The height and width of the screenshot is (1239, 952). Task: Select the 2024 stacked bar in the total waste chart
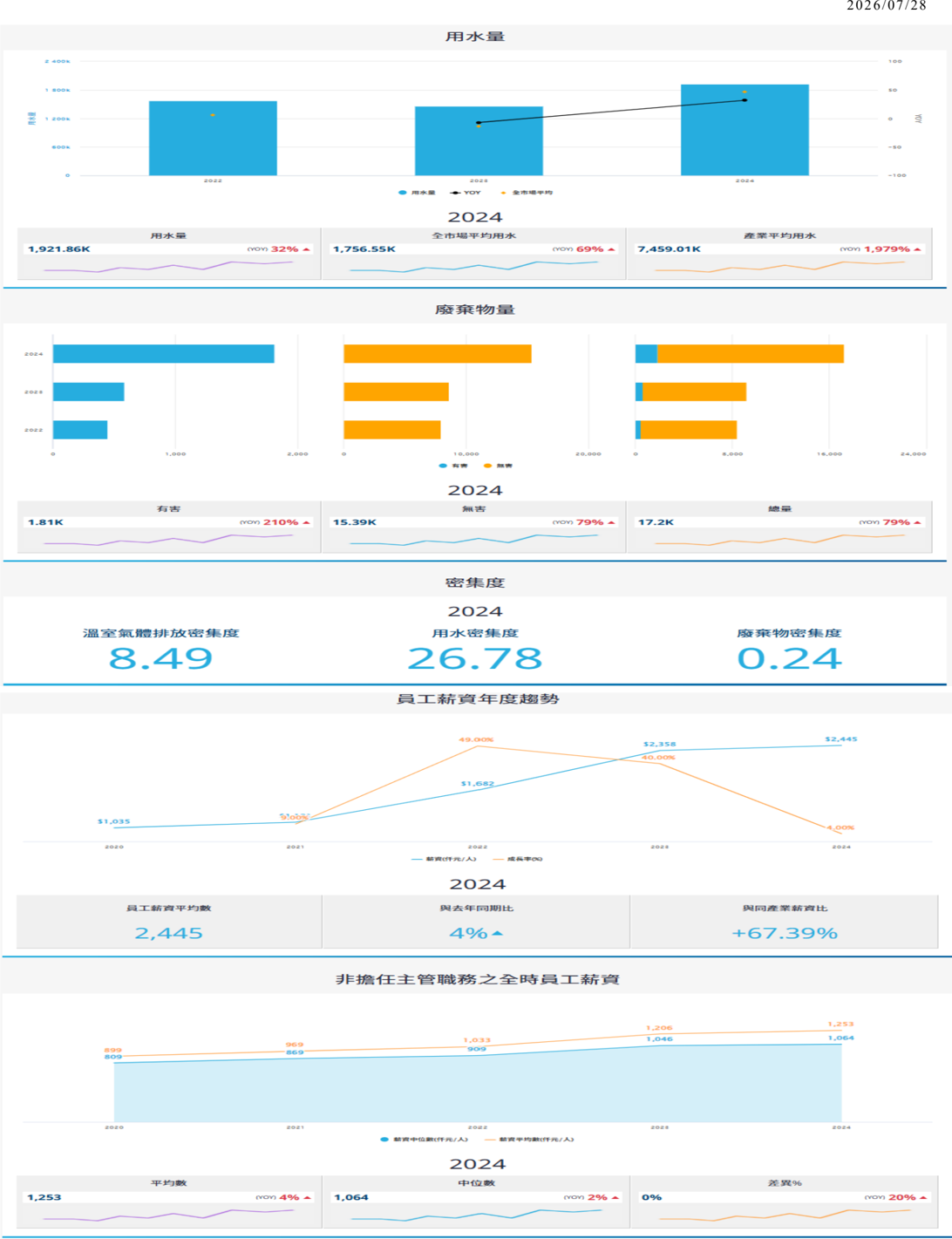739,353
